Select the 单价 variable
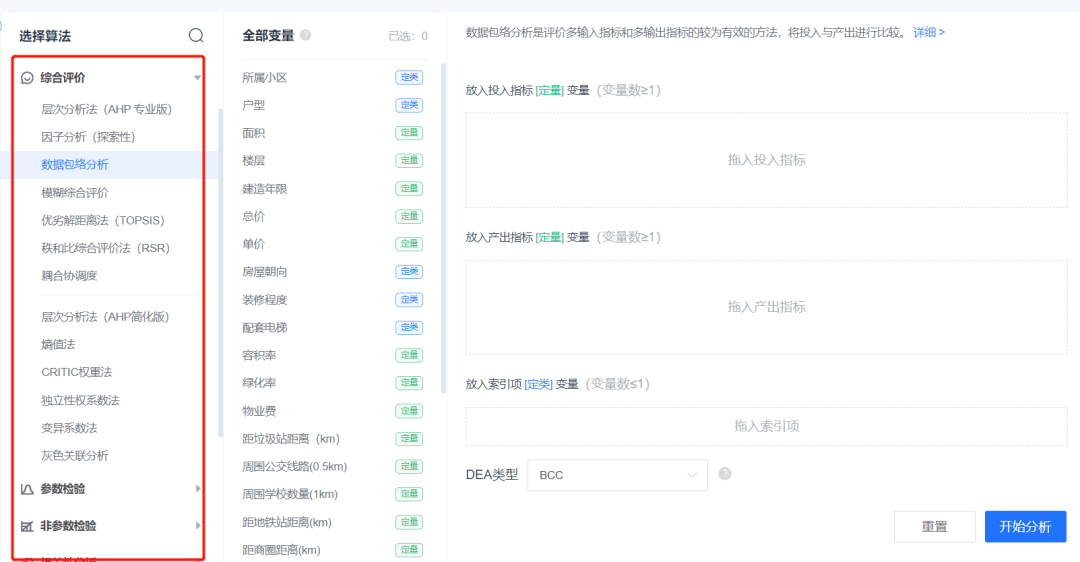The image size is (1080, 562). pos(253,244)
